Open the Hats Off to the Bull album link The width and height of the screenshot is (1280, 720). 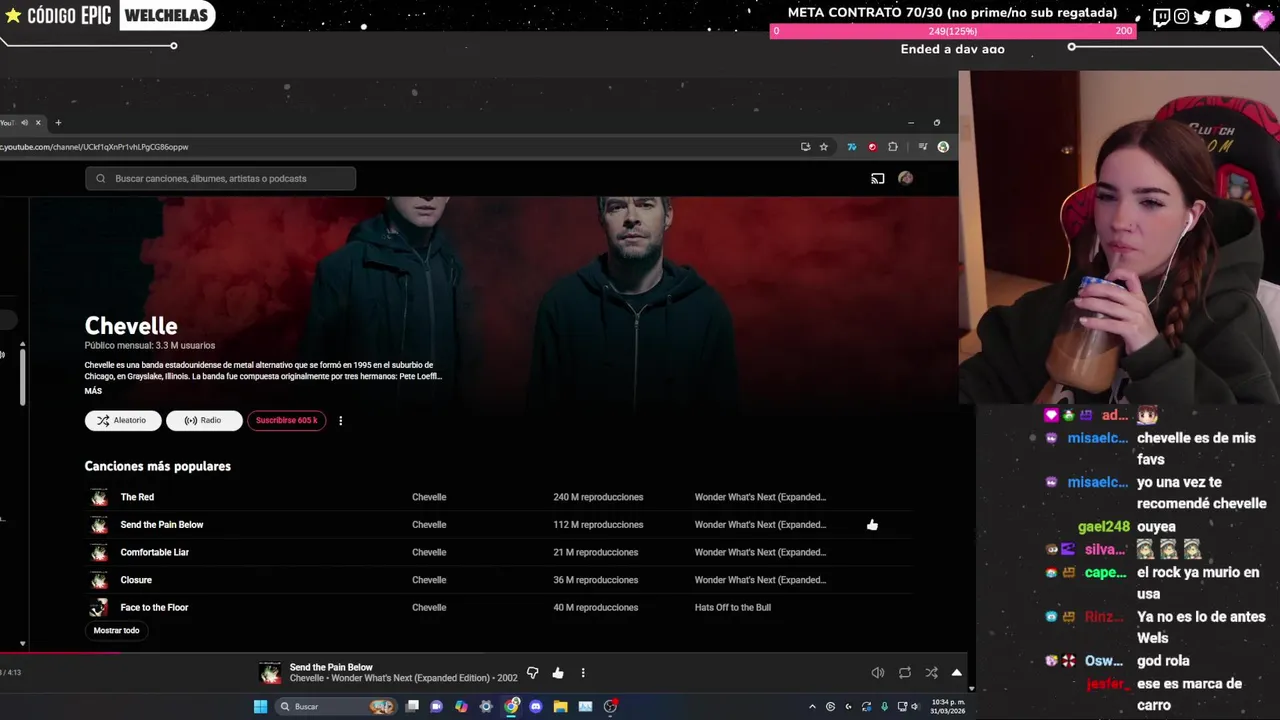733,608
